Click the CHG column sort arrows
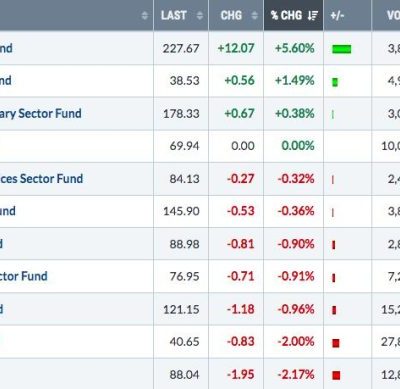This screenshot has width=400, height=389. point(254,15)
